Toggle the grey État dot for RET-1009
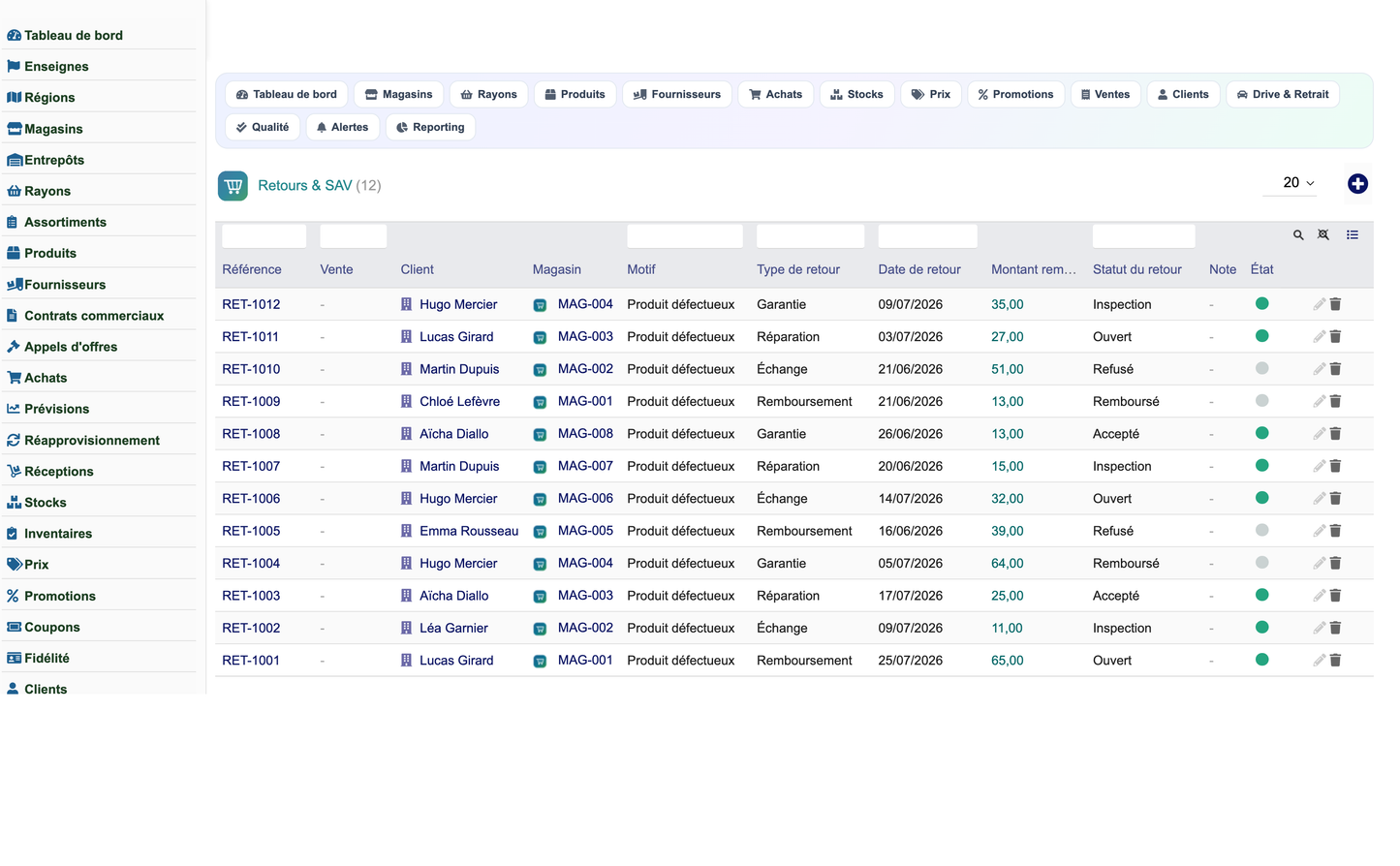The image size is (1400, 866). point(1261,401)
